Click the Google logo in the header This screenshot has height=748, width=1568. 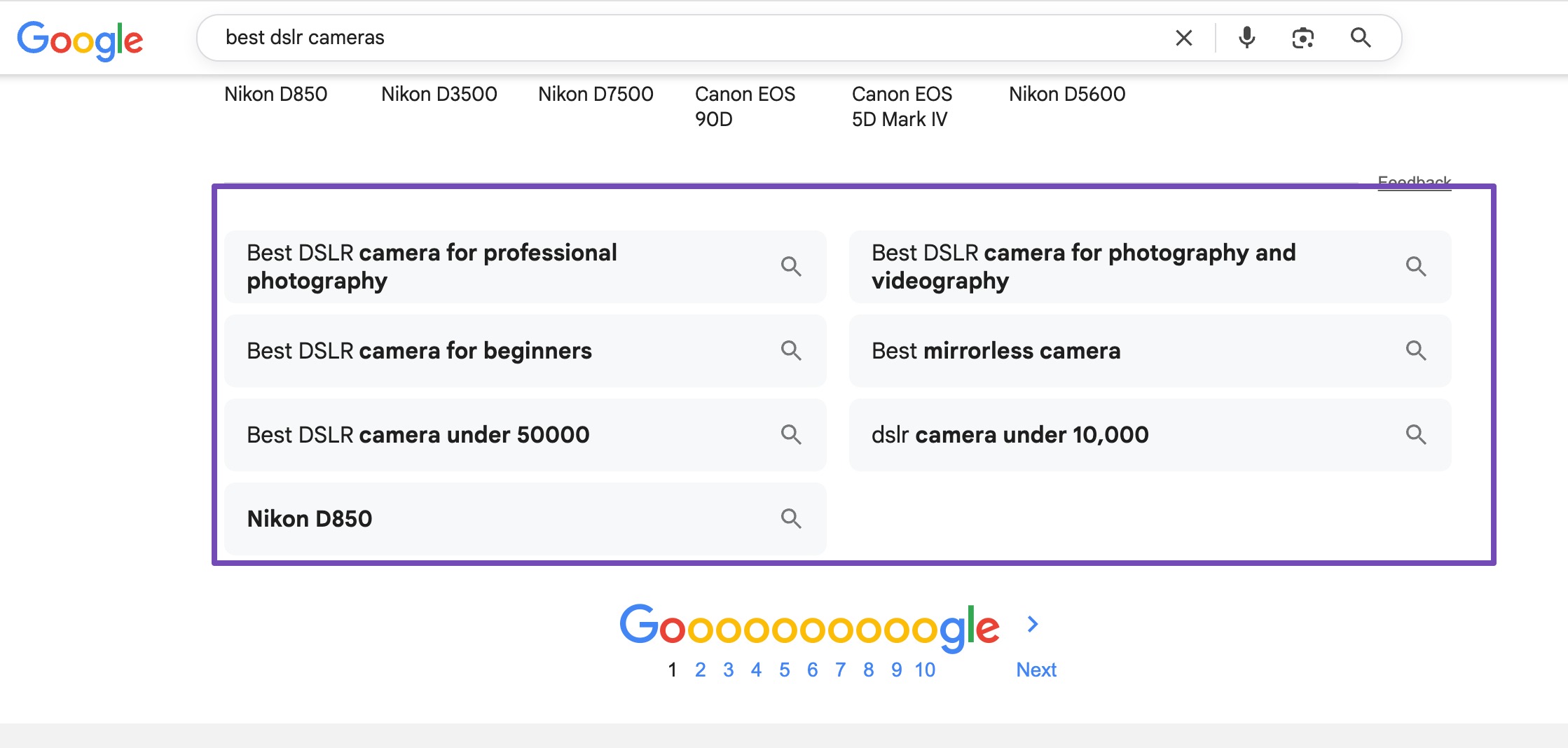[80, 41]
